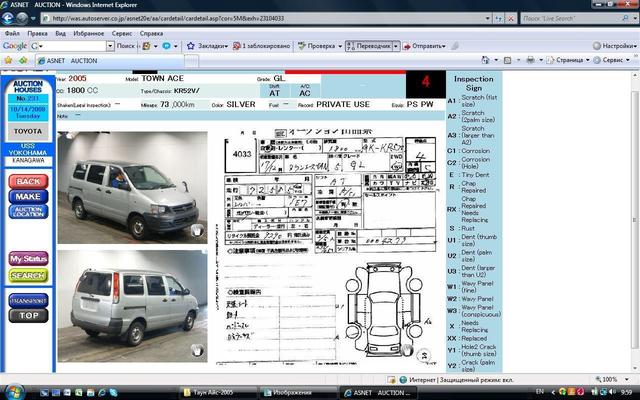Click the Add to Favorites icon

(23, 60)
